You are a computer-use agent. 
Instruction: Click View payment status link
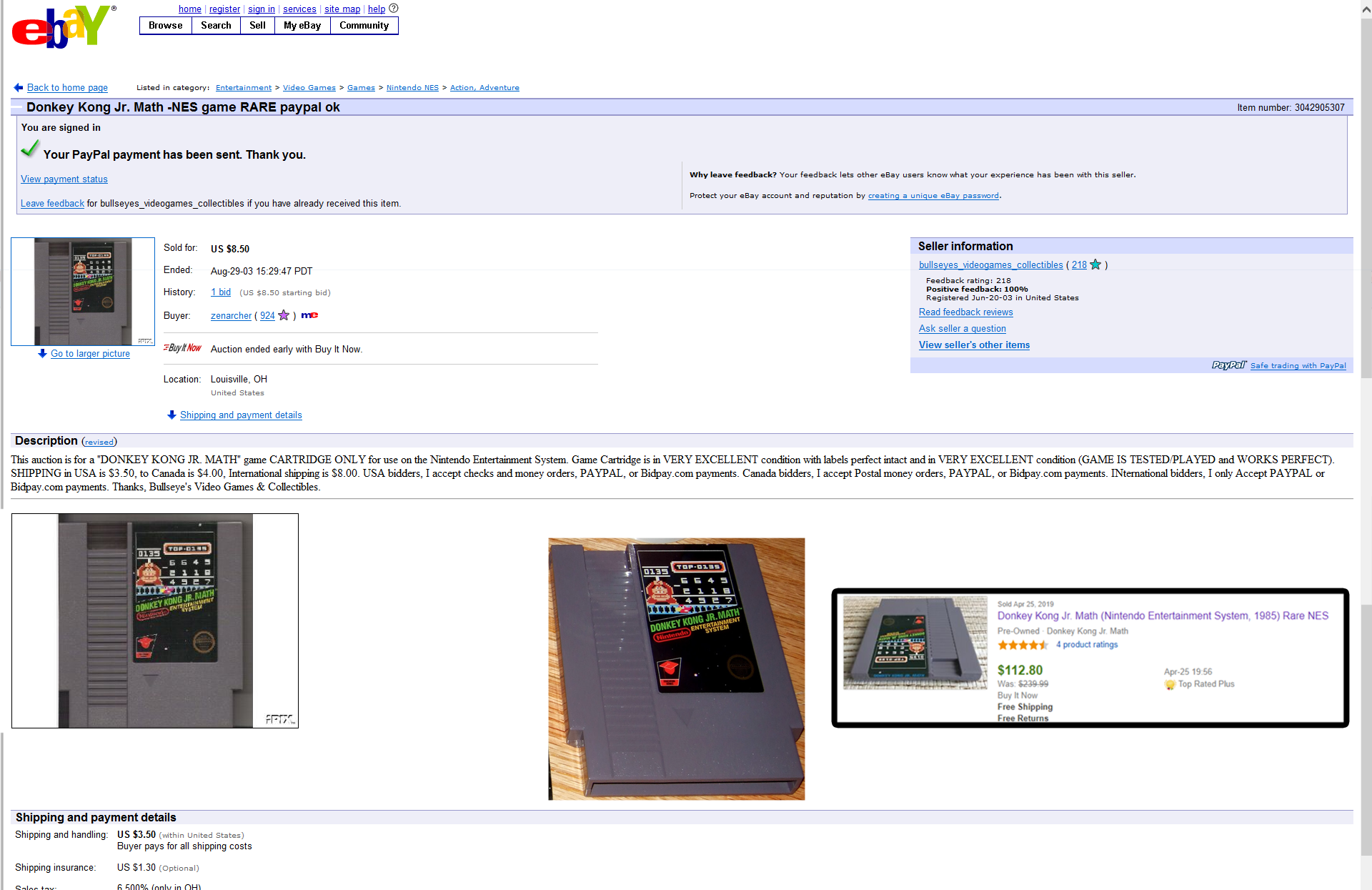(64, 179)
